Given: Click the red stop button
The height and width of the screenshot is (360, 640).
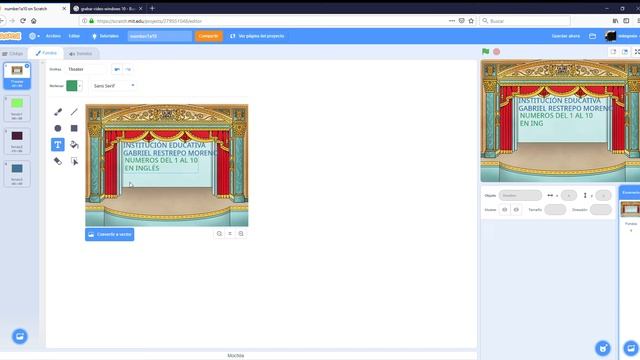Looking at the screenshot, I should coord(496,51).
